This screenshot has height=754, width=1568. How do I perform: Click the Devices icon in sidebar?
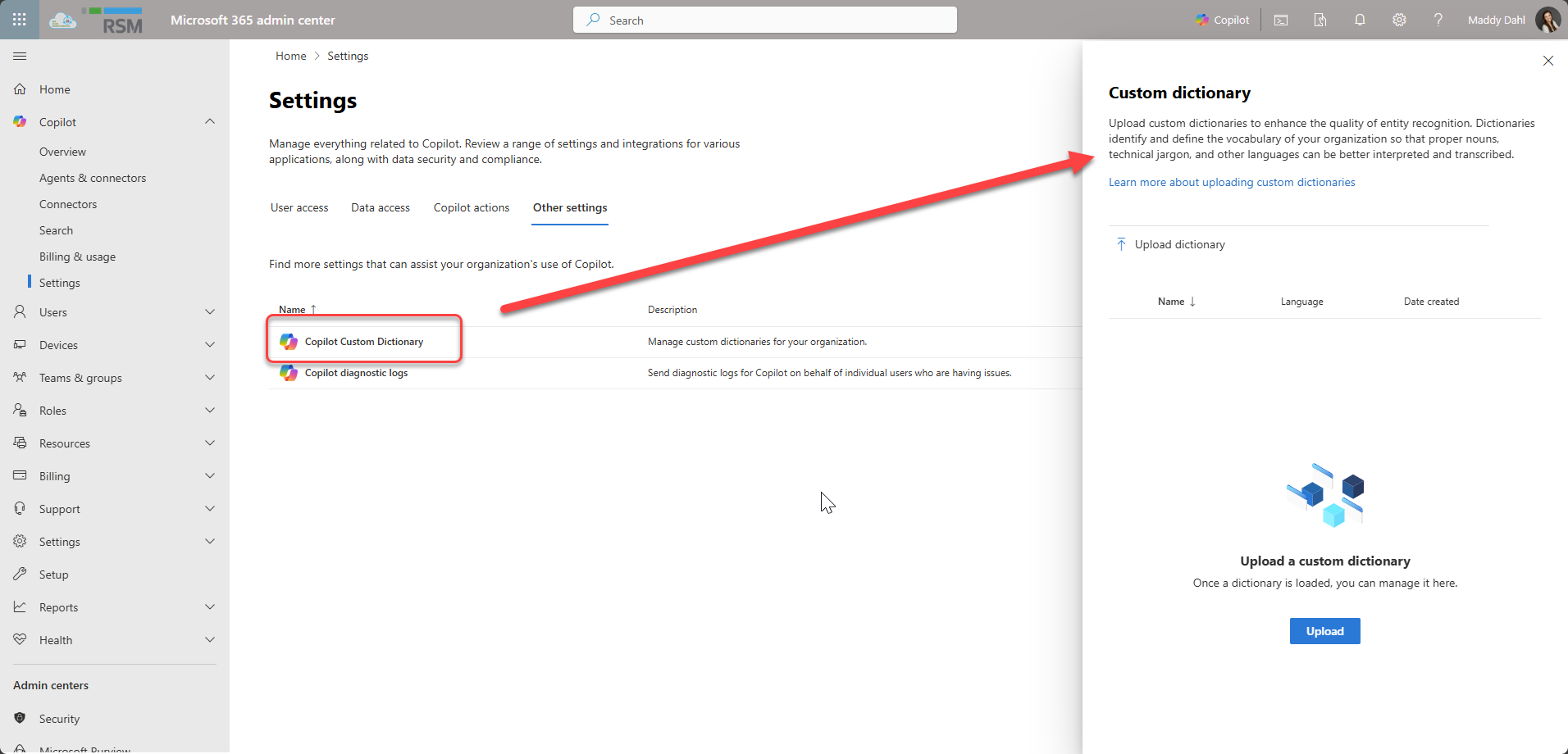(x=20, y=345)
